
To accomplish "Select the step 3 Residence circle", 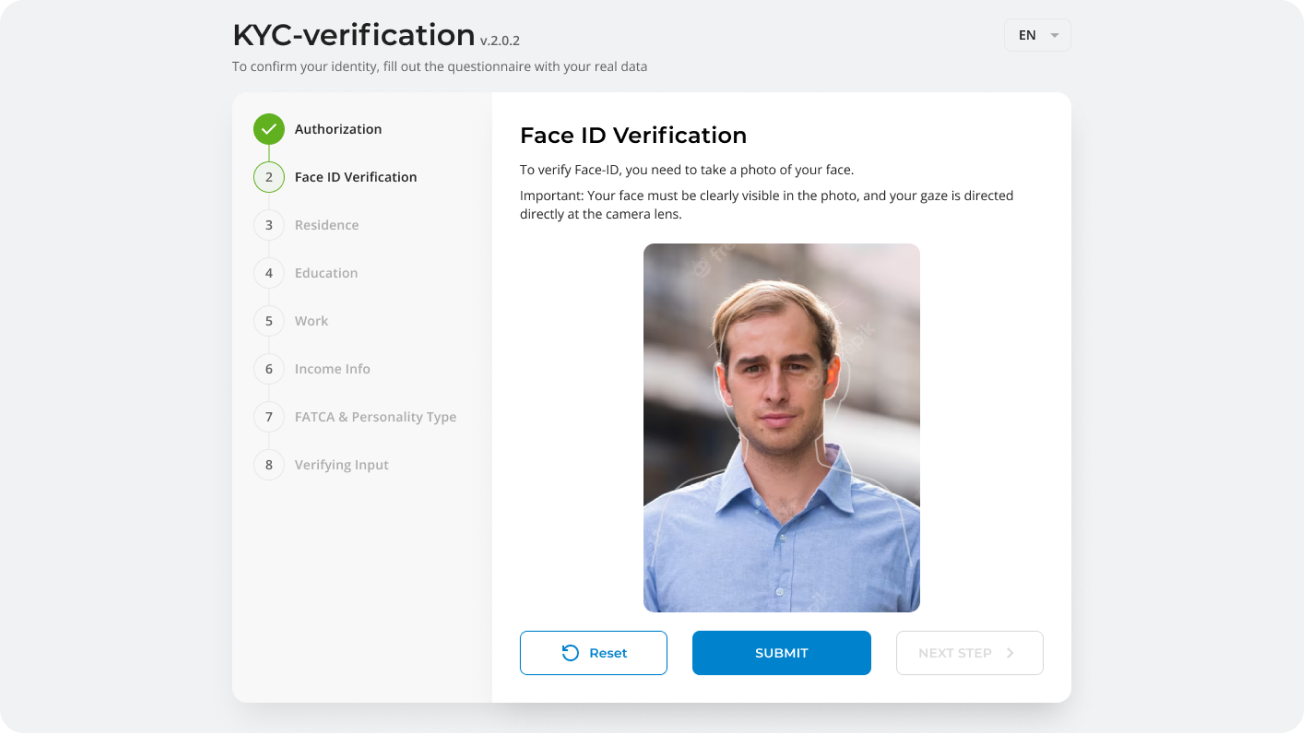I will coord(269,225).
